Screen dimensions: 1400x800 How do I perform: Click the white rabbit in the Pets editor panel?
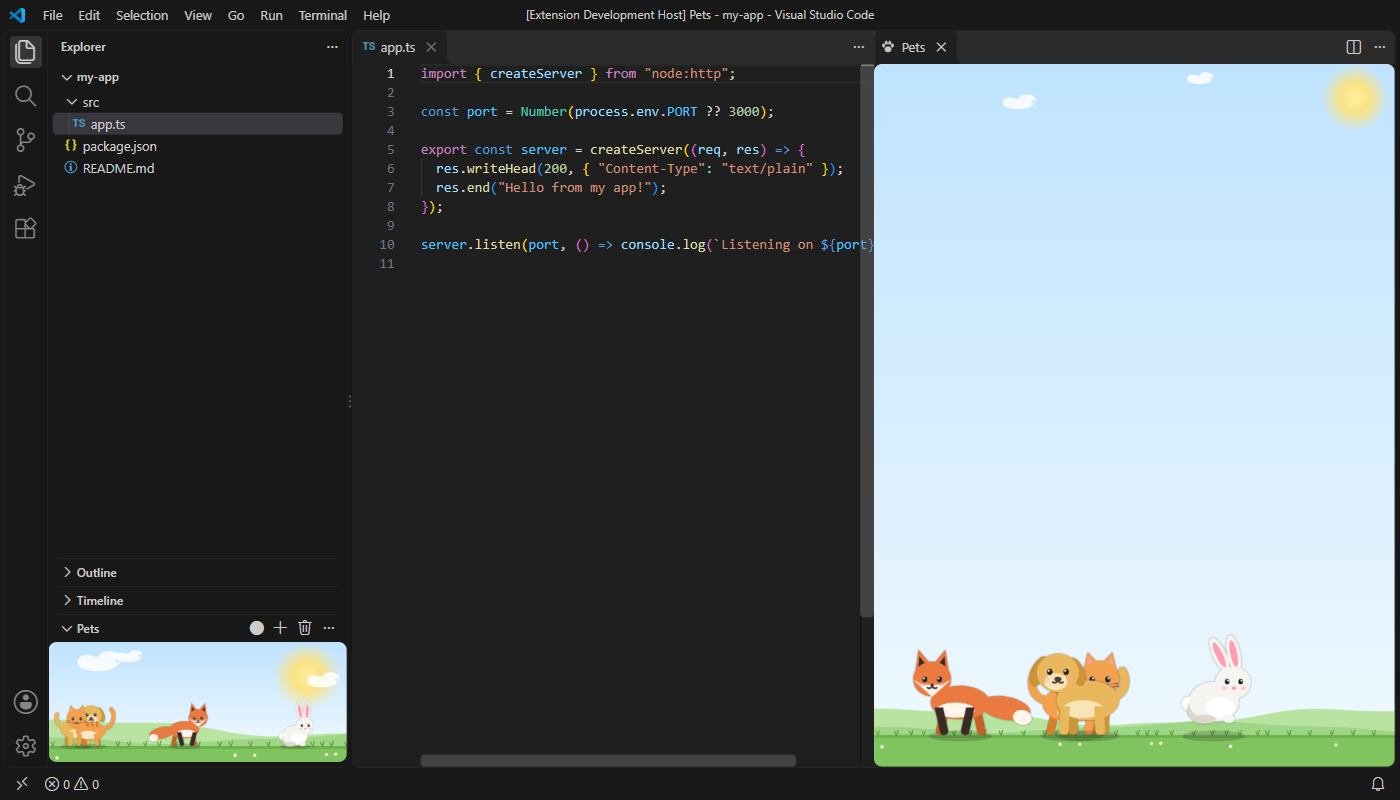[1215, 682]
